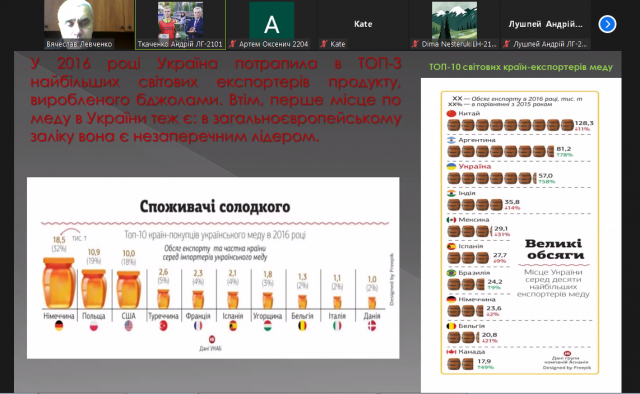The height and width of the screenshot is (394, 640).
Task: Select Лушпей Андрій's participant tile
Action: (x=546, y=24)
